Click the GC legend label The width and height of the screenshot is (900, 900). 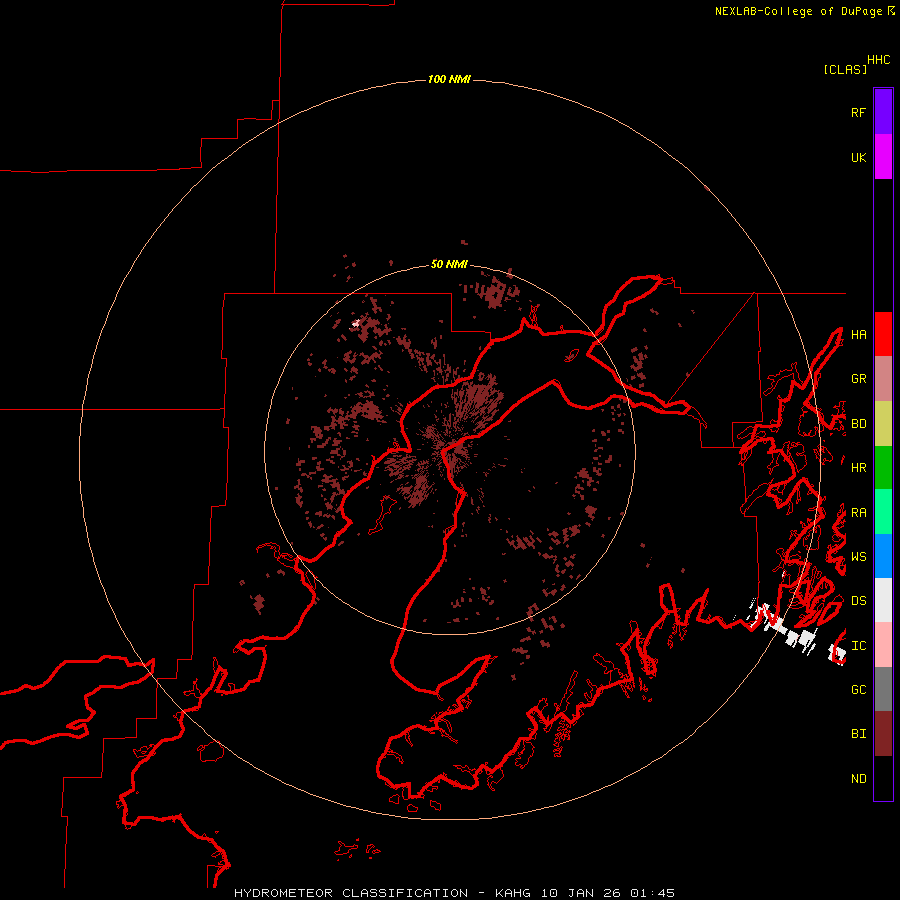click(858, 690)
